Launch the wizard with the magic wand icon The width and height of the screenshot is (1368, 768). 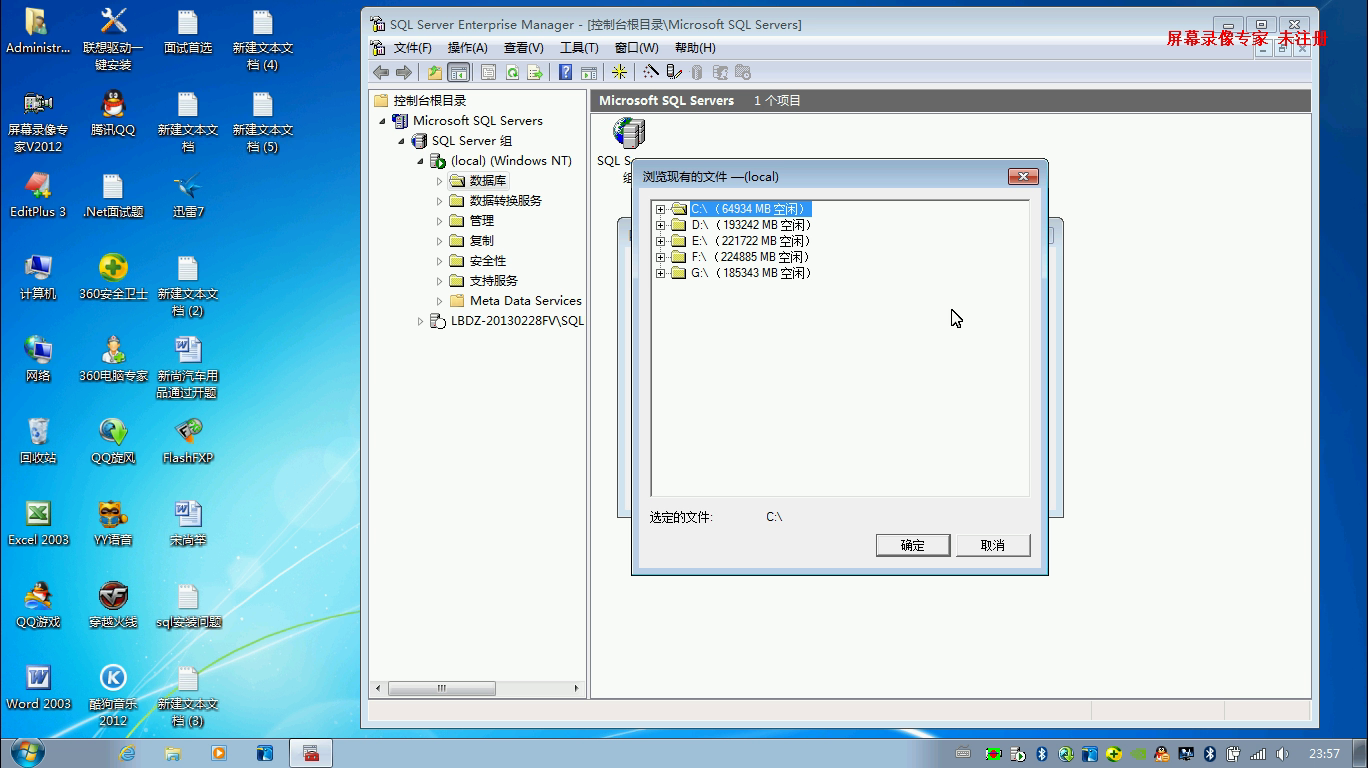coord(651,72)
